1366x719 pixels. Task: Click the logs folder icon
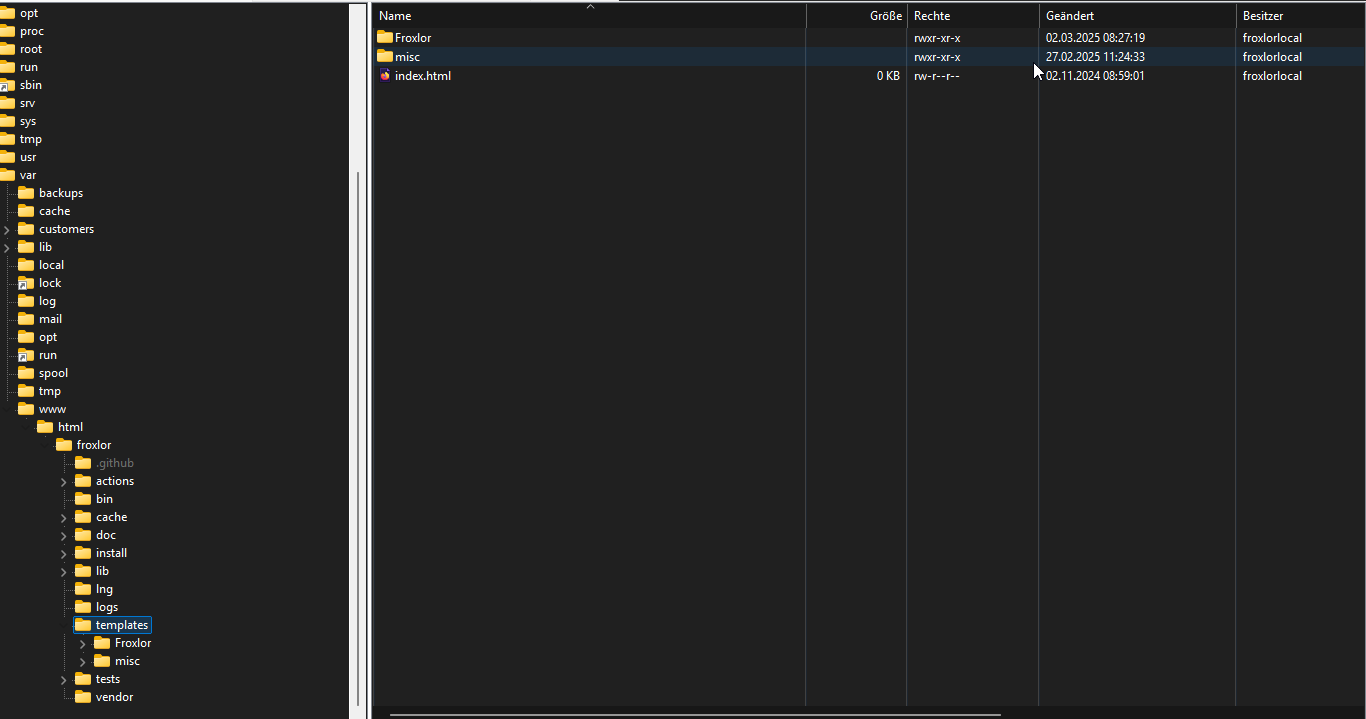pyautogui.click(x=83, y=607)
